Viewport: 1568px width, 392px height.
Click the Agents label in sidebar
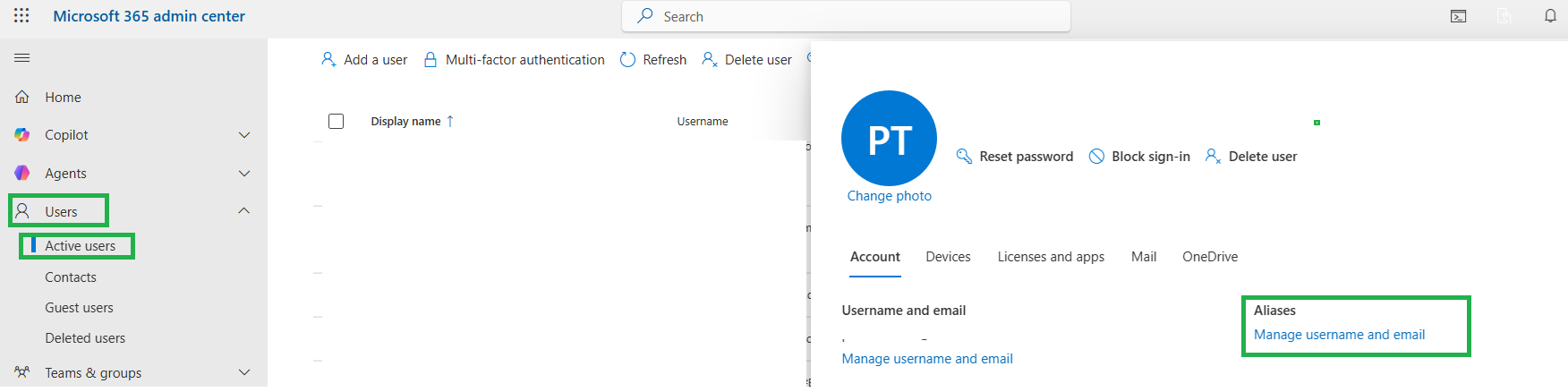click(x=65, y=173)
